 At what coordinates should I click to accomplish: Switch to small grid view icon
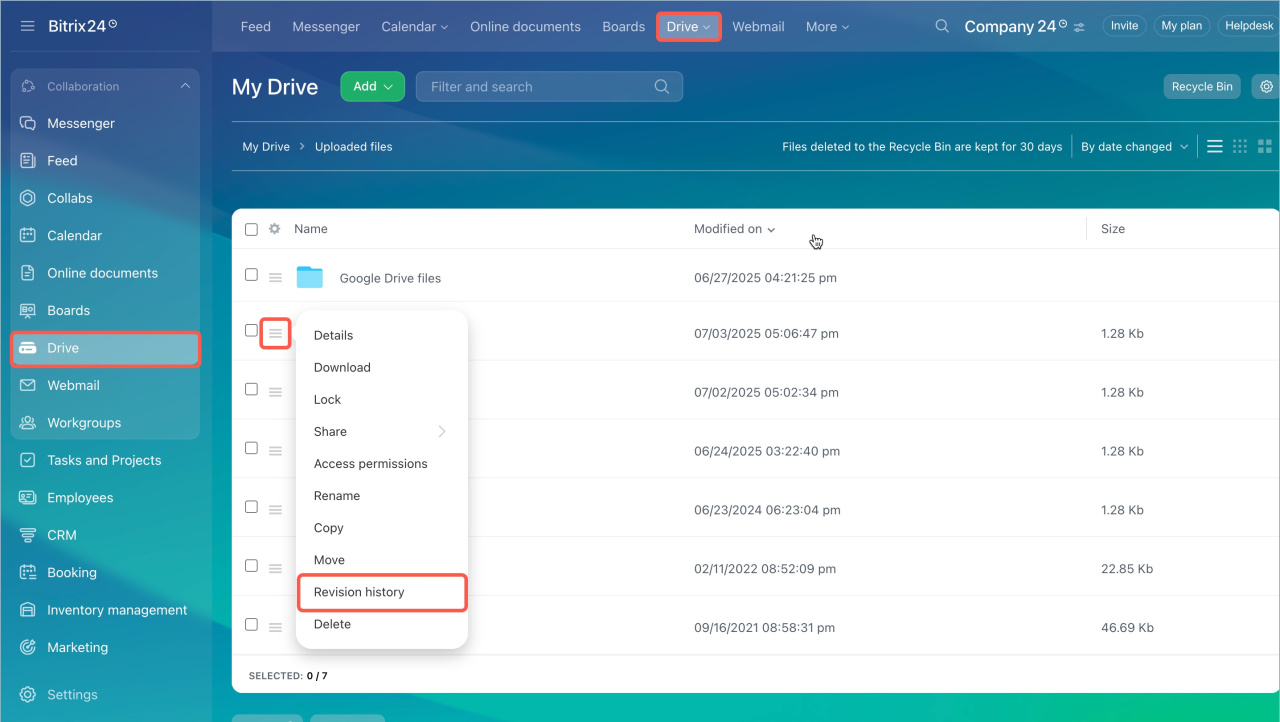point(1240,146)
